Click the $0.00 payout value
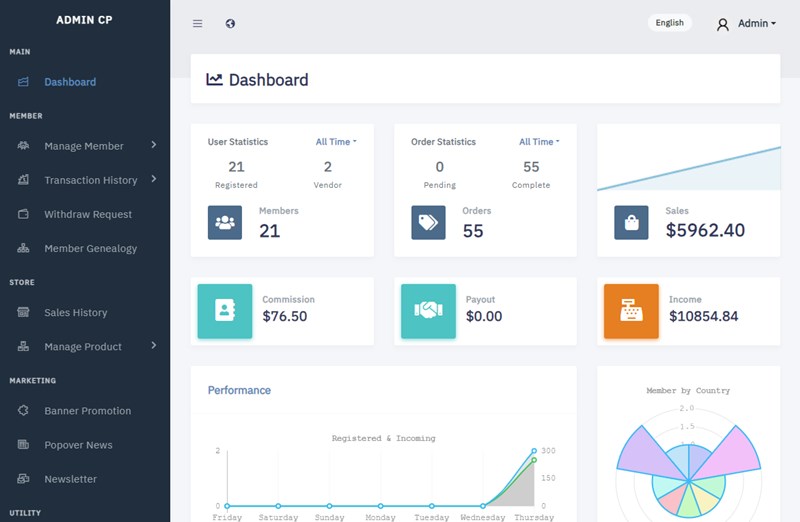 click(x=484, y=316)
